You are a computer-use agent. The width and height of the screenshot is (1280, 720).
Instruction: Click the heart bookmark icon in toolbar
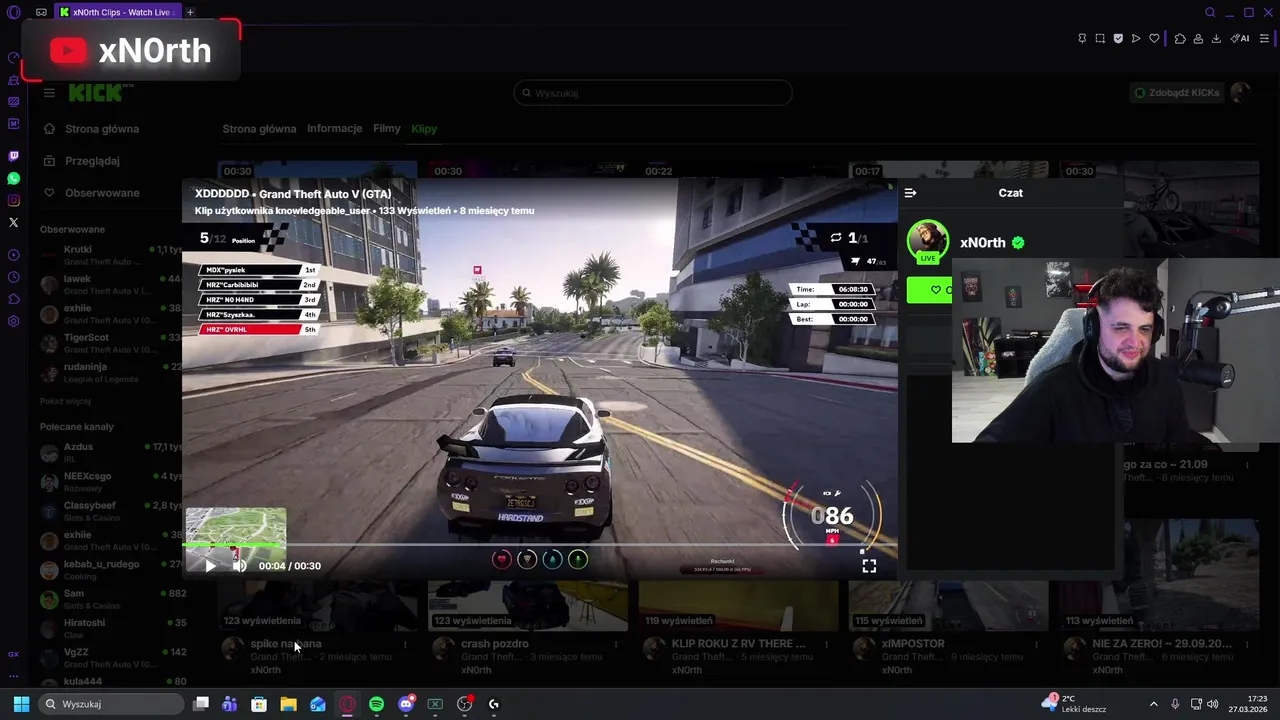1154,38
